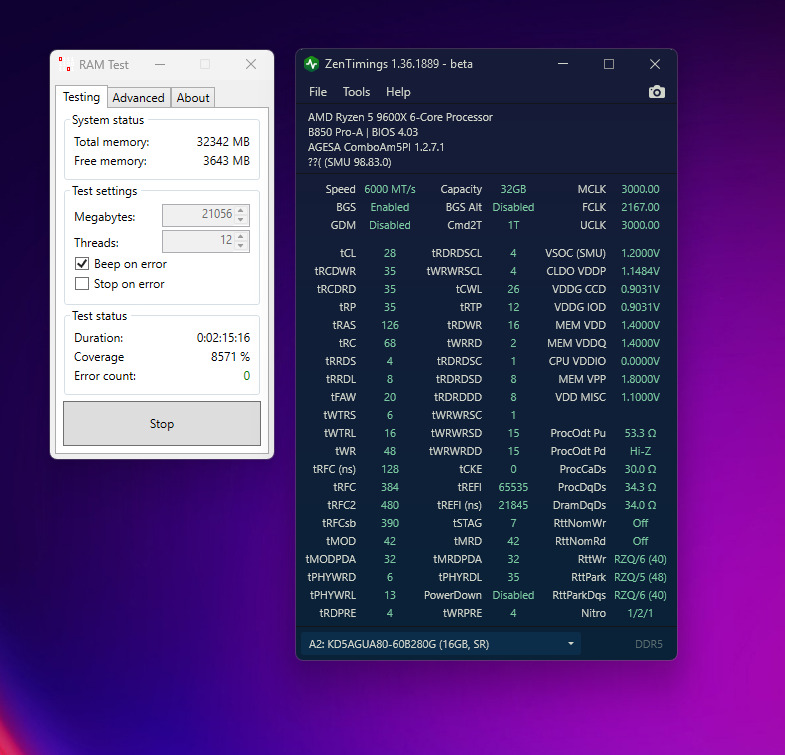Click the tREFI value 65535

(513, 487)
